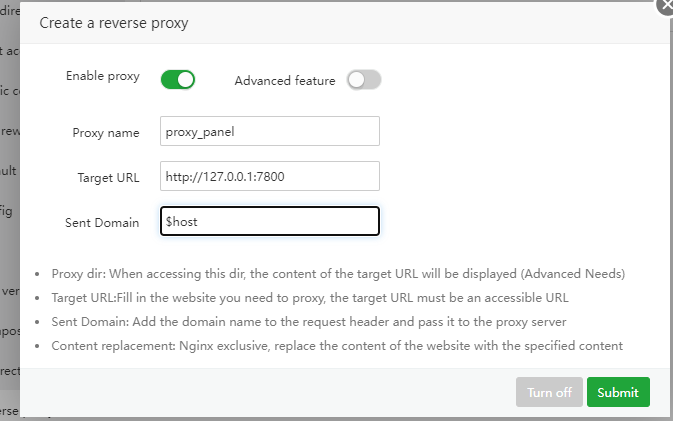Enable the Advanced feature switch
The image size is (673, 421).
[364, 80]
